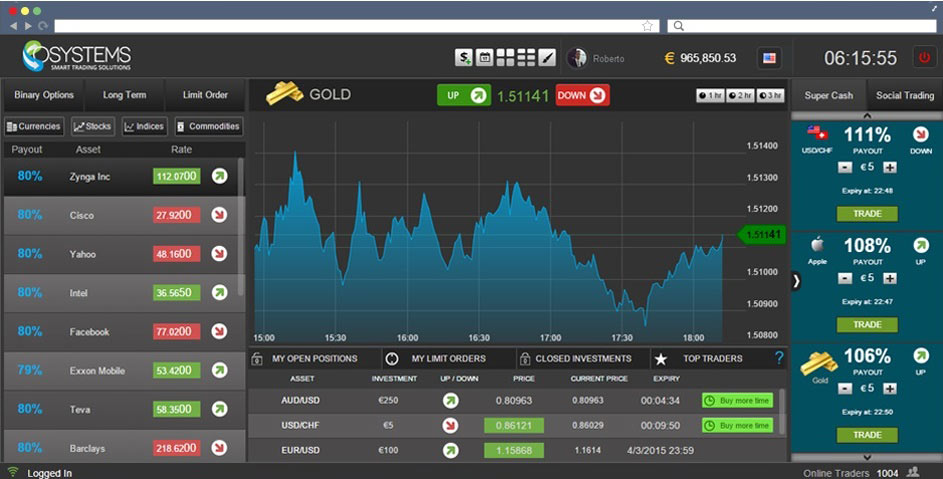Image resolution: width=943 pixels, height=479 pixels.
Task: Click Teva up arrow icon
Action: point(220,409)
